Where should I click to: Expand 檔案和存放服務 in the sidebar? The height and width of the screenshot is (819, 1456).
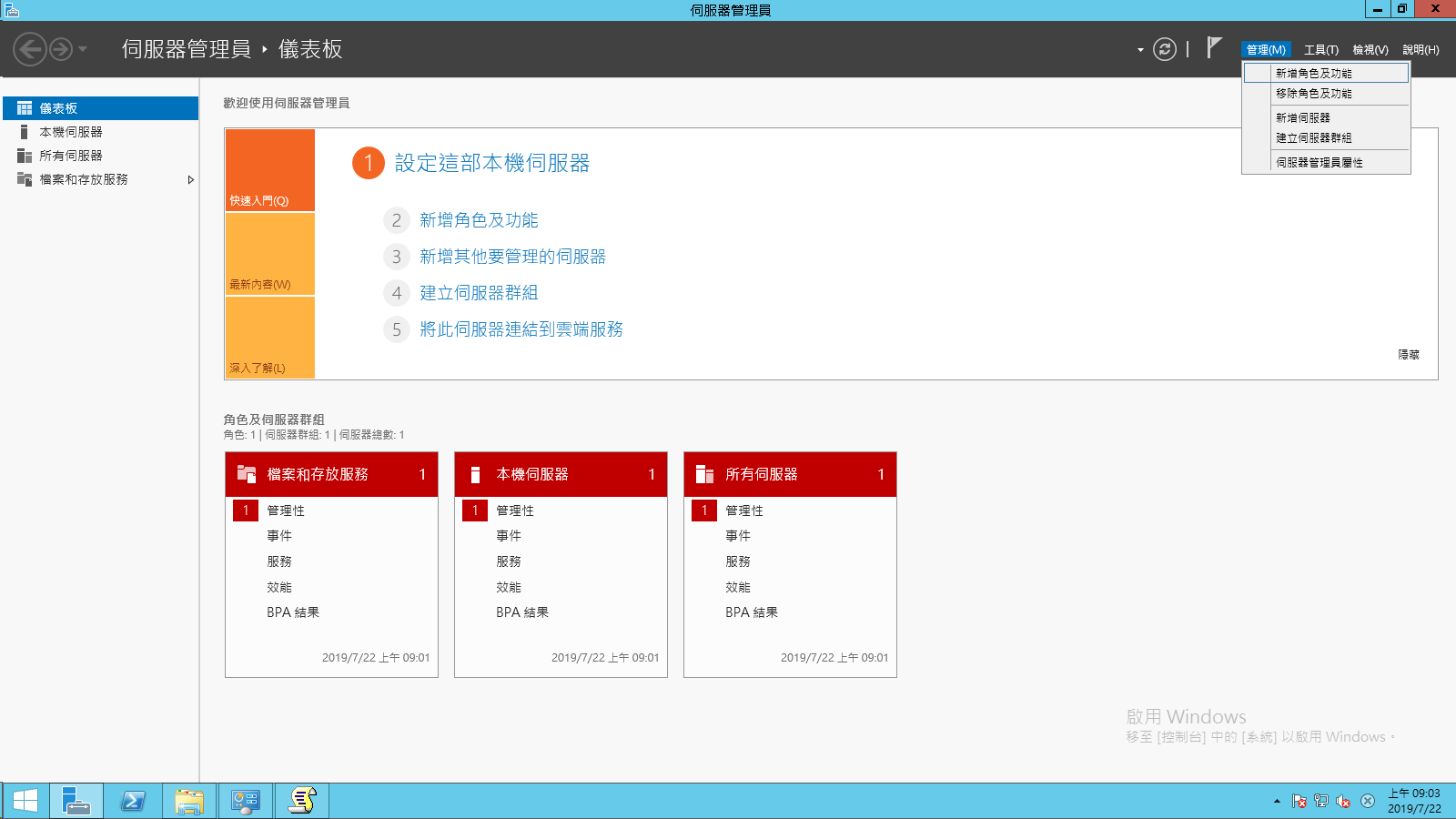pyautogui.click(x=190, y=180)
